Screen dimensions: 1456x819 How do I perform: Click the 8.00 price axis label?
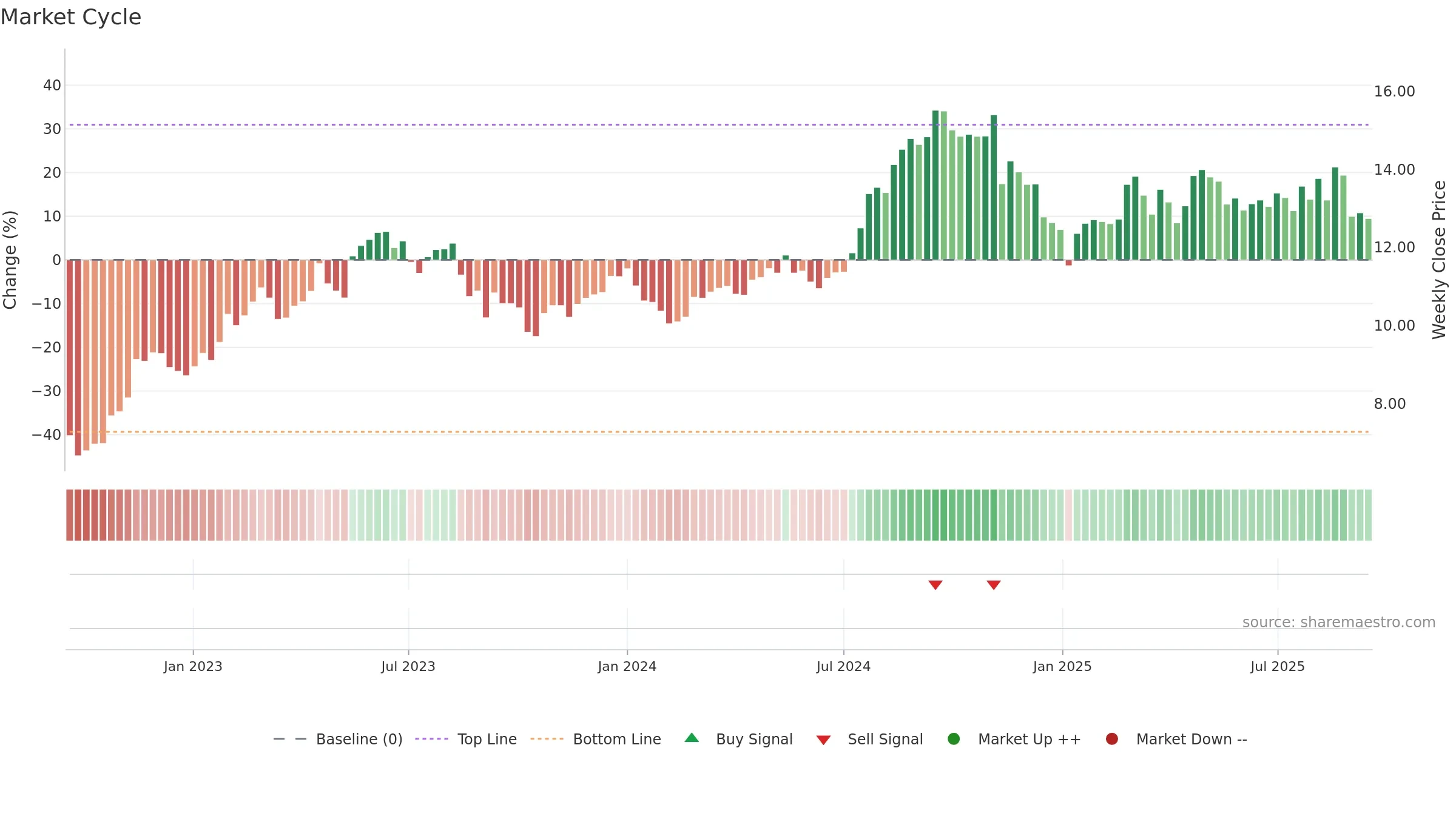(x=1390, y=404)
